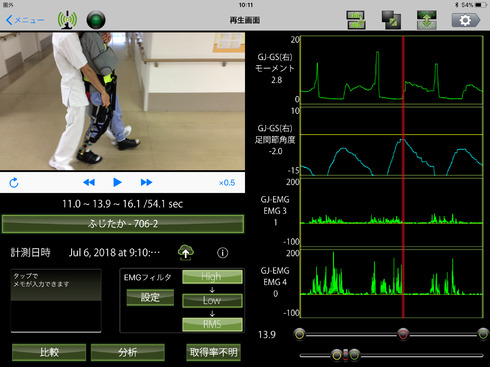Play the gait recording video
This screenshot has height=367, width=490.
[x=117, y=182]
